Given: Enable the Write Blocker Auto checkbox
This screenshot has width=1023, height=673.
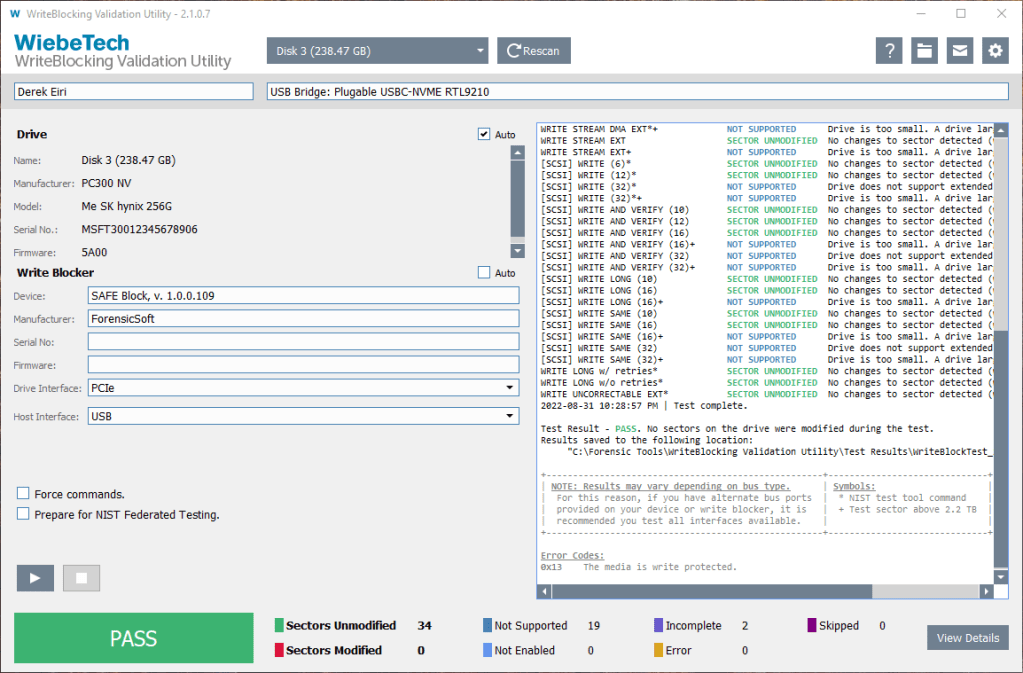Looking at the screenshot, I should click(484, 272).
